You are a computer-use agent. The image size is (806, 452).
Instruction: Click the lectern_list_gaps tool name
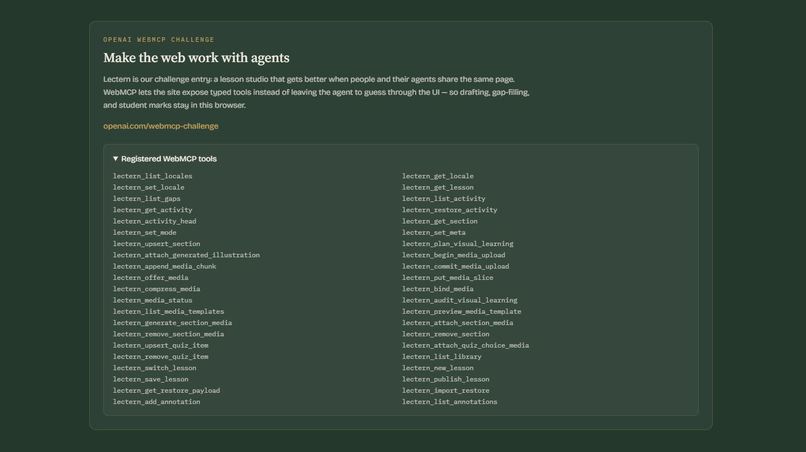(146, 198)
